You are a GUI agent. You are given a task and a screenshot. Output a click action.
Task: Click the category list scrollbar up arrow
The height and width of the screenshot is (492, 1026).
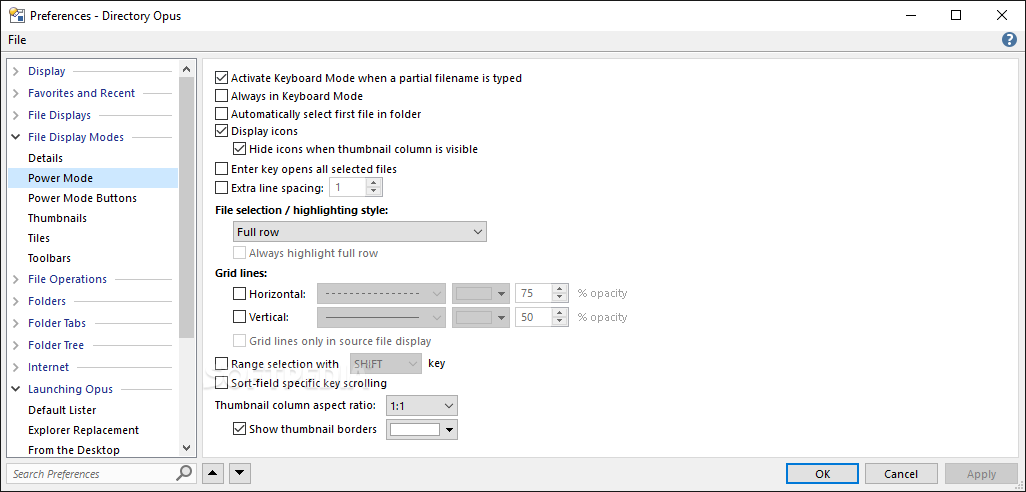(x=186, y=68)
